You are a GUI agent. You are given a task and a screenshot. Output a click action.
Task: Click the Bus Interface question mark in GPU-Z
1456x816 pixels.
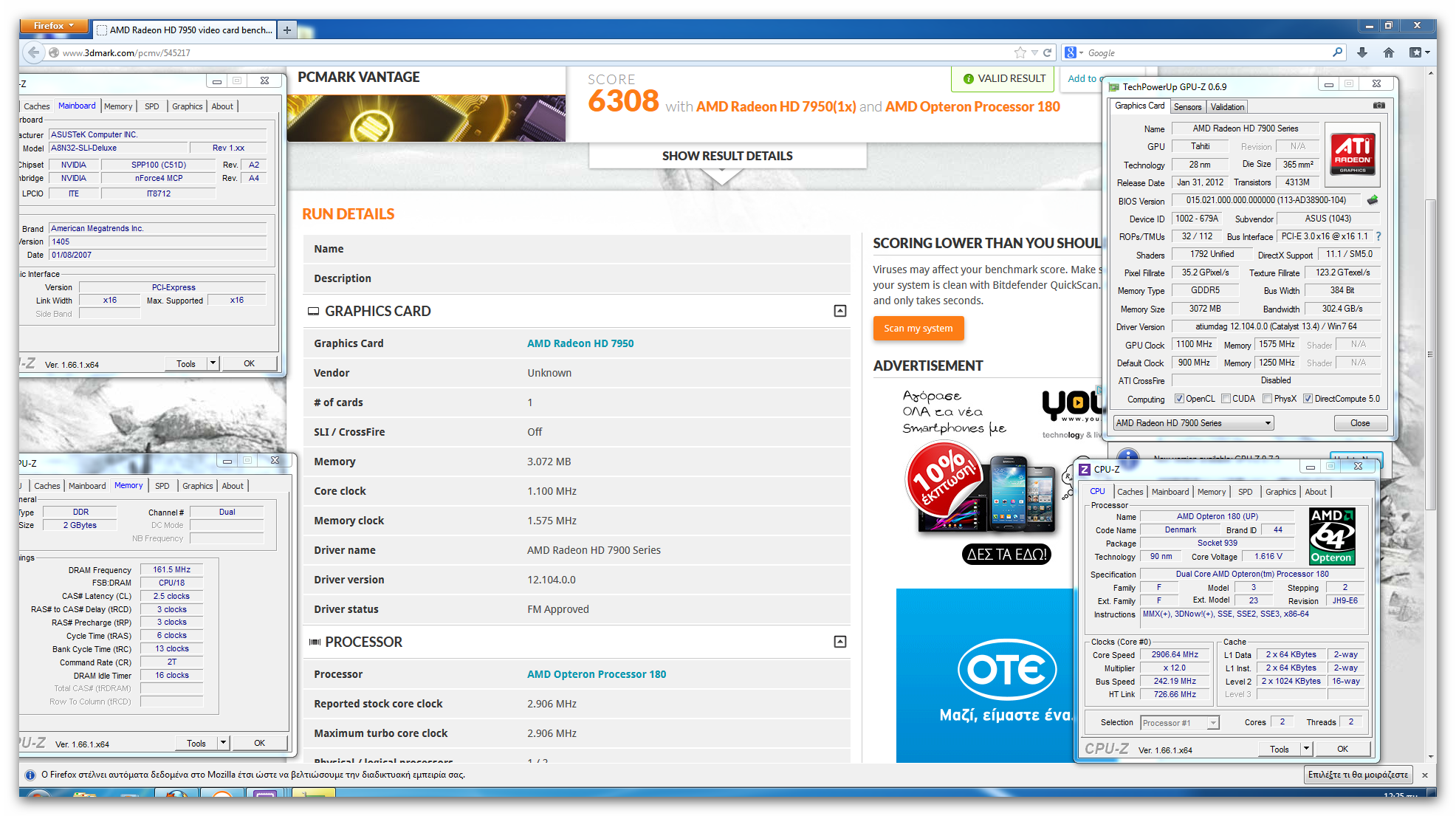tap(1378, 236)
